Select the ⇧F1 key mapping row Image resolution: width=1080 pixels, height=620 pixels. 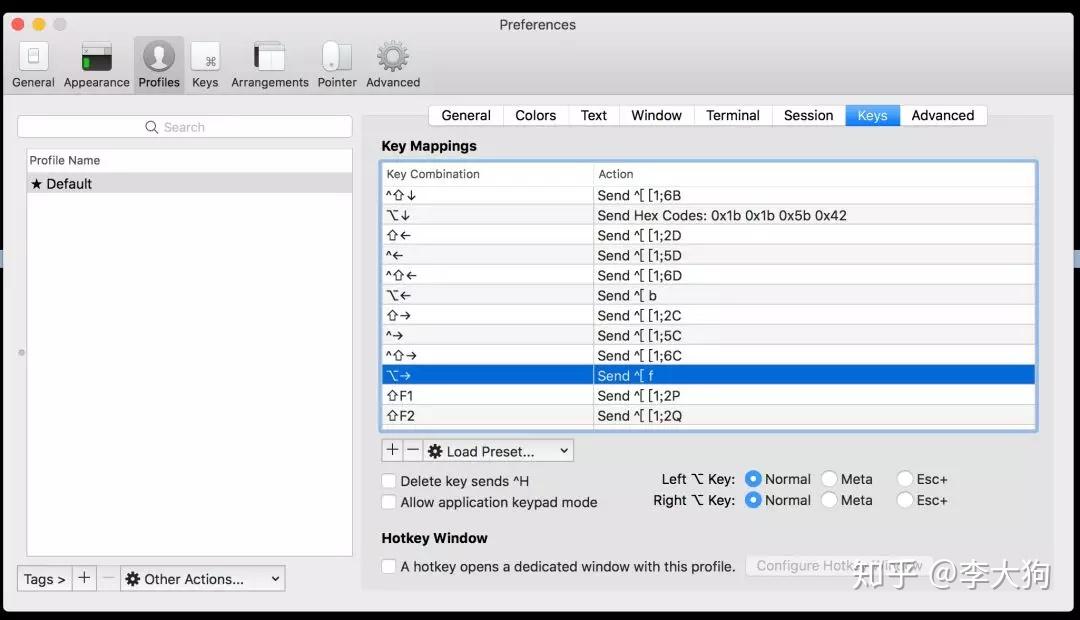tap(708, 395)
